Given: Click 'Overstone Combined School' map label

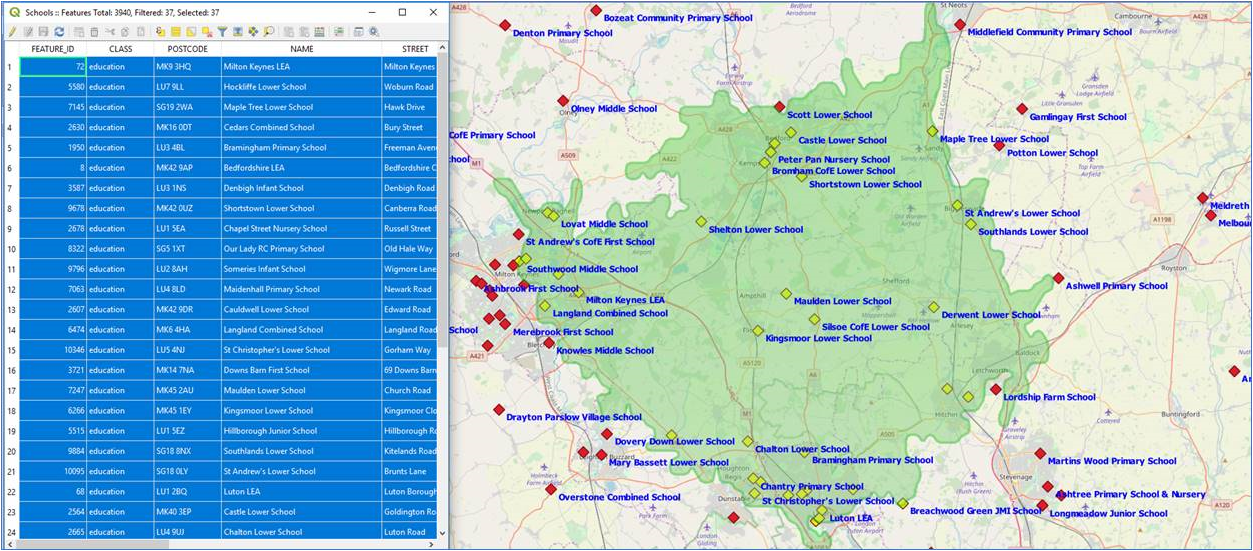Looking at the screenshot, I should (x=619, y=497).
